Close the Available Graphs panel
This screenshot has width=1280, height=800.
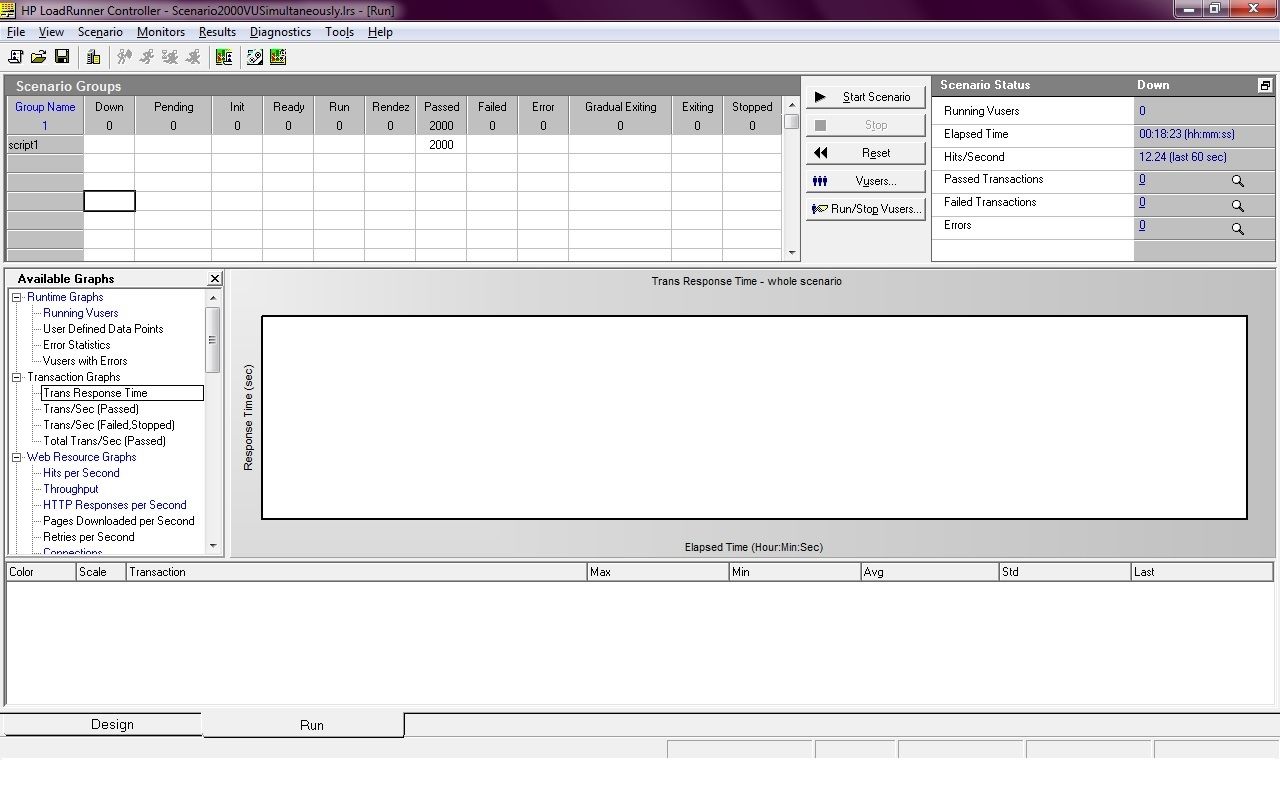214,278
